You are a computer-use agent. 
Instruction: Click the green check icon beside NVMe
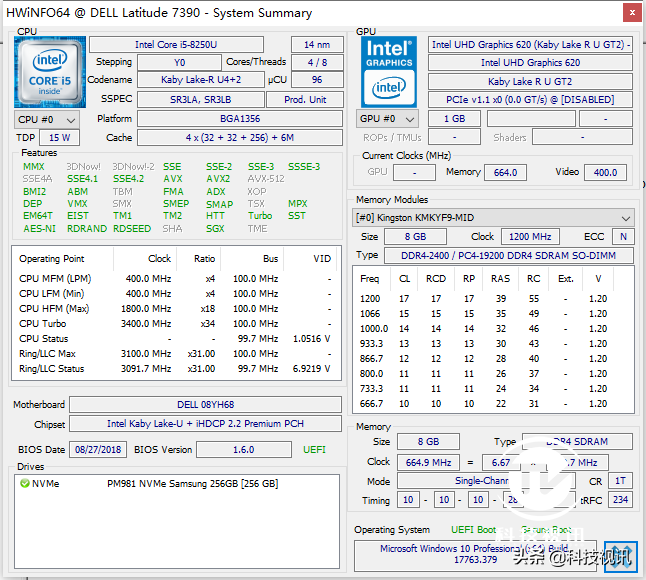[24, 484]
